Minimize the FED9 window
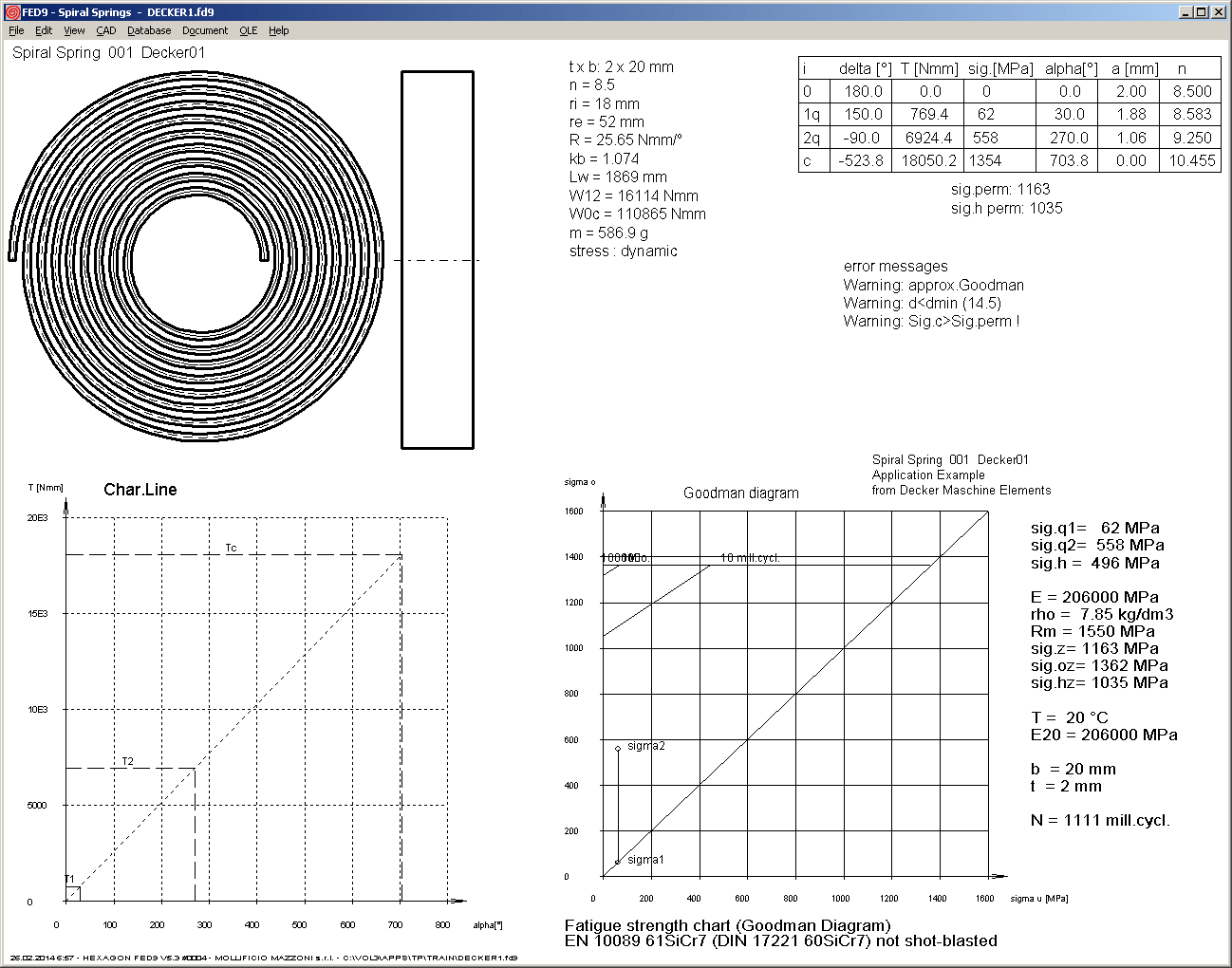This screenshot has height=968, width=1232. pyautogui.click(x=1185, y=12)
